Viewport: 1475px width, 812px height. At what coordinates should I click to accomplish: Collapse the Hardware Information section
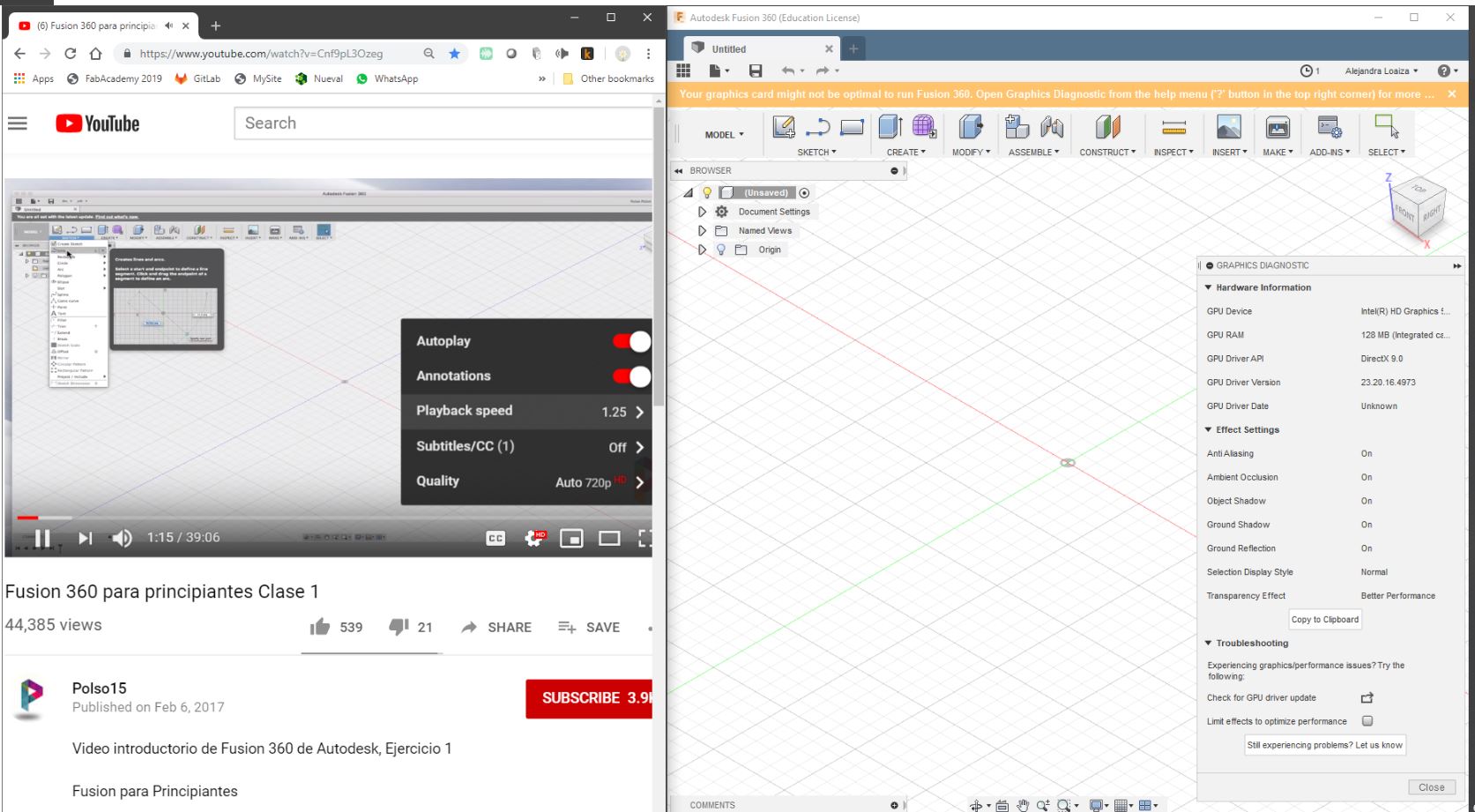pos(1209,287)
